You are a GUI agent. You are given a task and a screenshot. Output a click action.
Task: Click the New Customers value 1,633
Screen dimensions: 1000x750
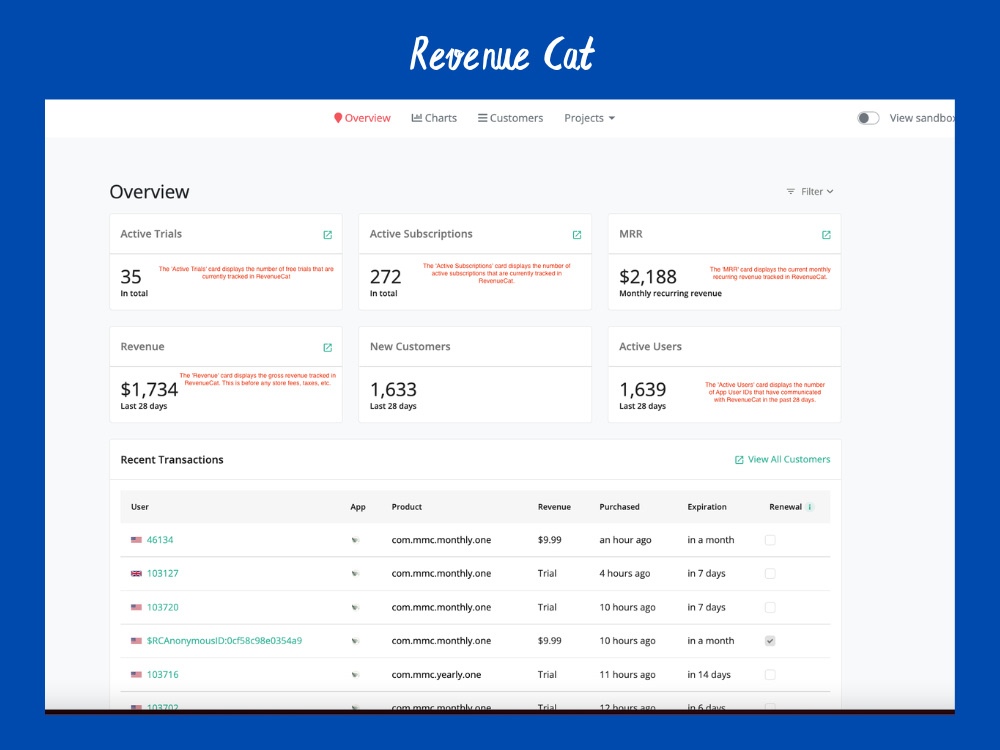(x=393, y=389)
